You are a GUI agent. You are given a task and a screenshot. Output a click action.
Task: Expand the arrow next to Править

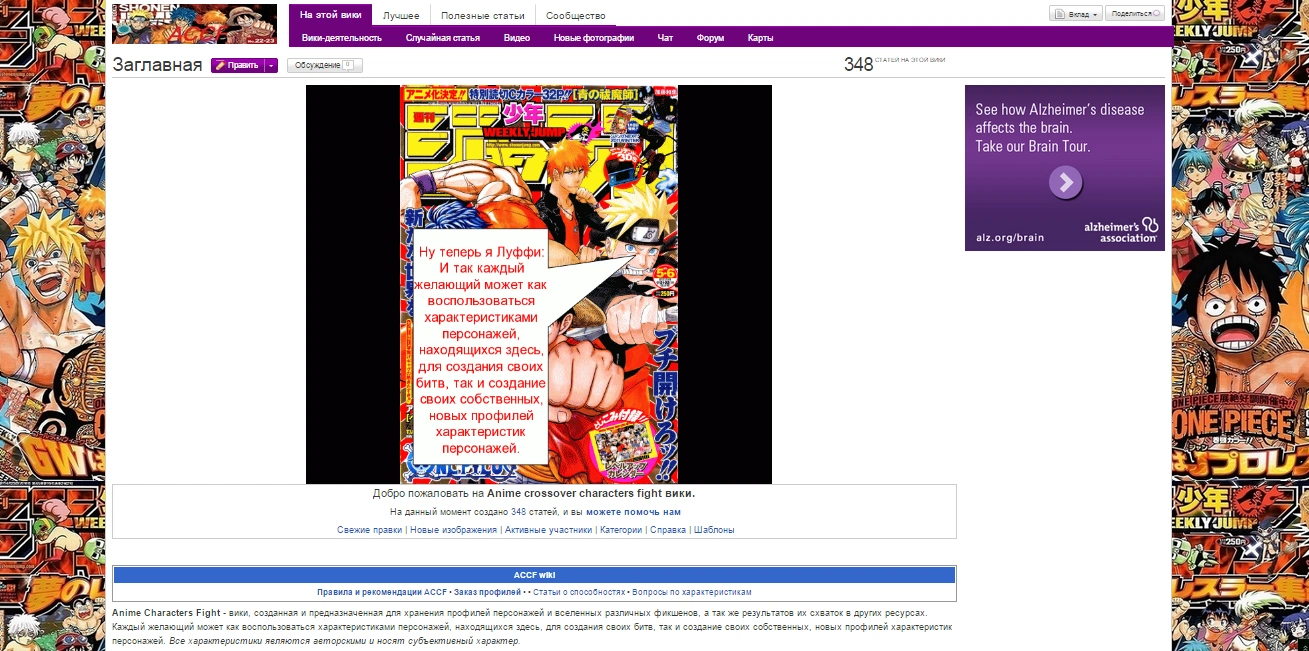271,65
